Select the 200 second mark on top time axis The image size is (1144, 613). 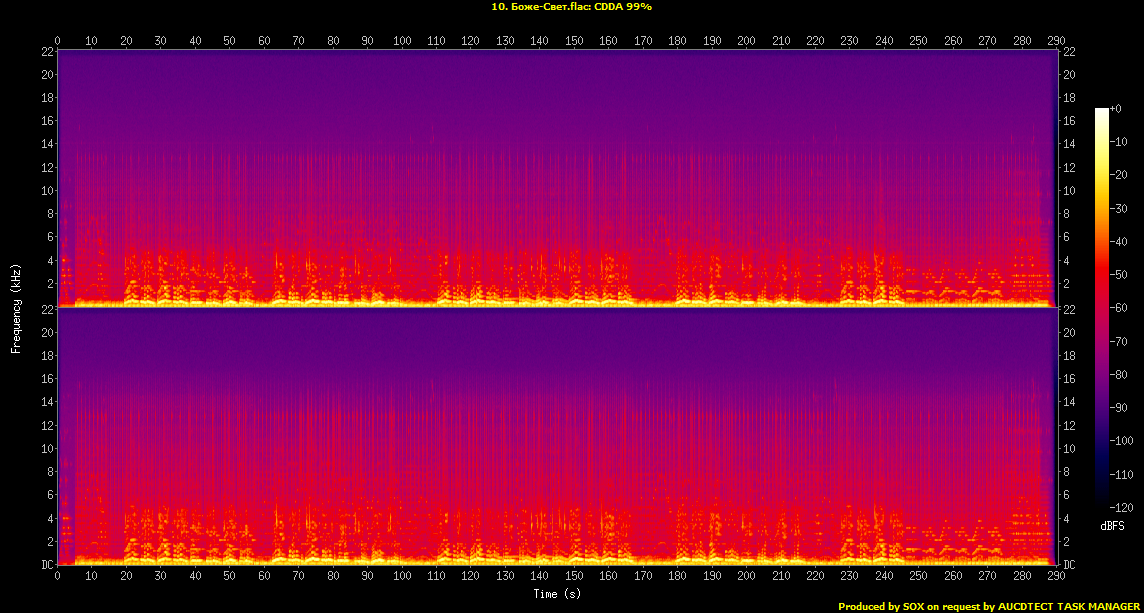746,41
